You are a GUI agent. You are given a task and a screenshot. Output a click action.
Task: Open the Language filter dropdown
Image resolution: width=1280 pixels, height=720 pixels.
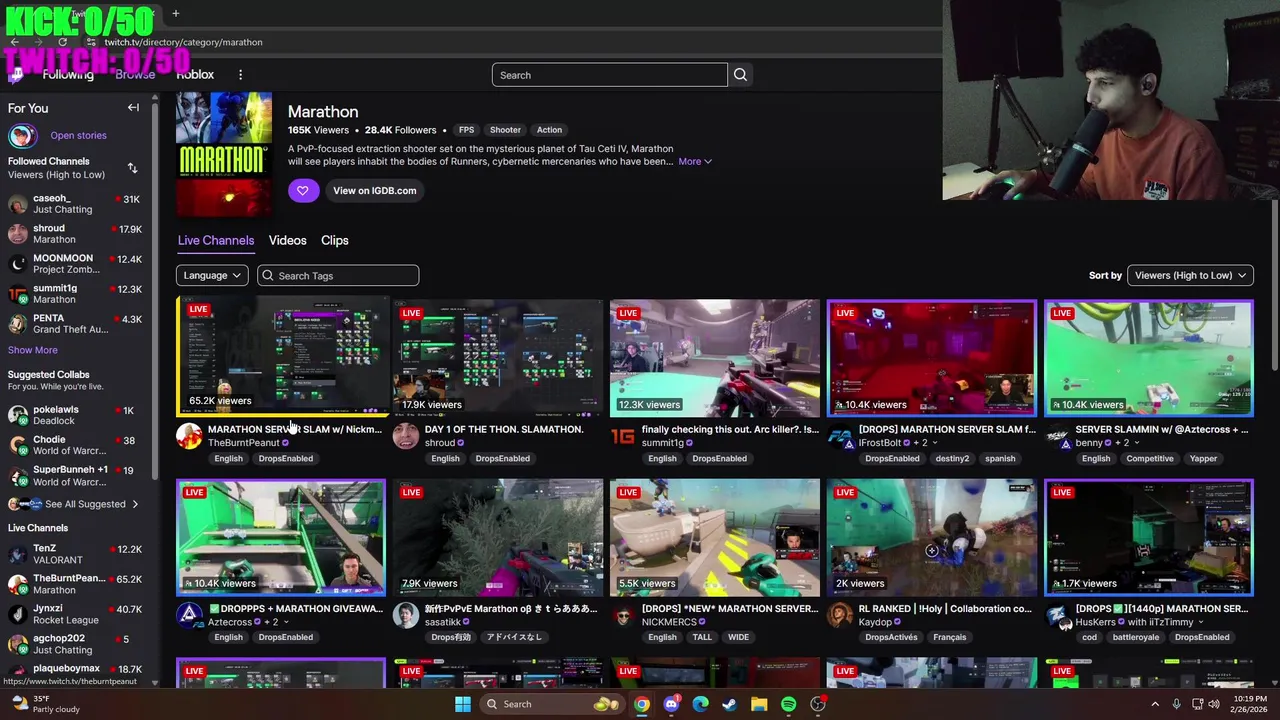pyautogui.click(x=212, y=275)
